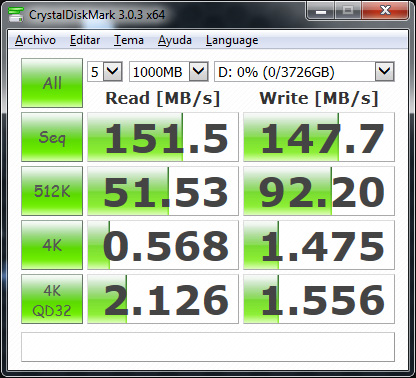Image resolution: width=416 pixels, height=378 pixels.
Task: Click the 512K read result 51.53
Action: coord(163,191)
